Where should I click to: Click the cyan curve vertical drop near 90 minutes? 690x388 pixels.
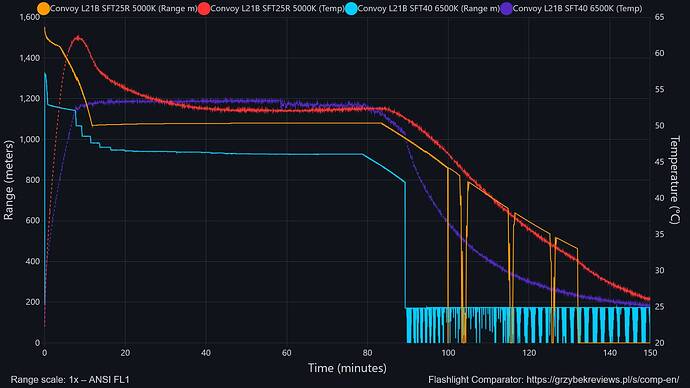[405, 244]
